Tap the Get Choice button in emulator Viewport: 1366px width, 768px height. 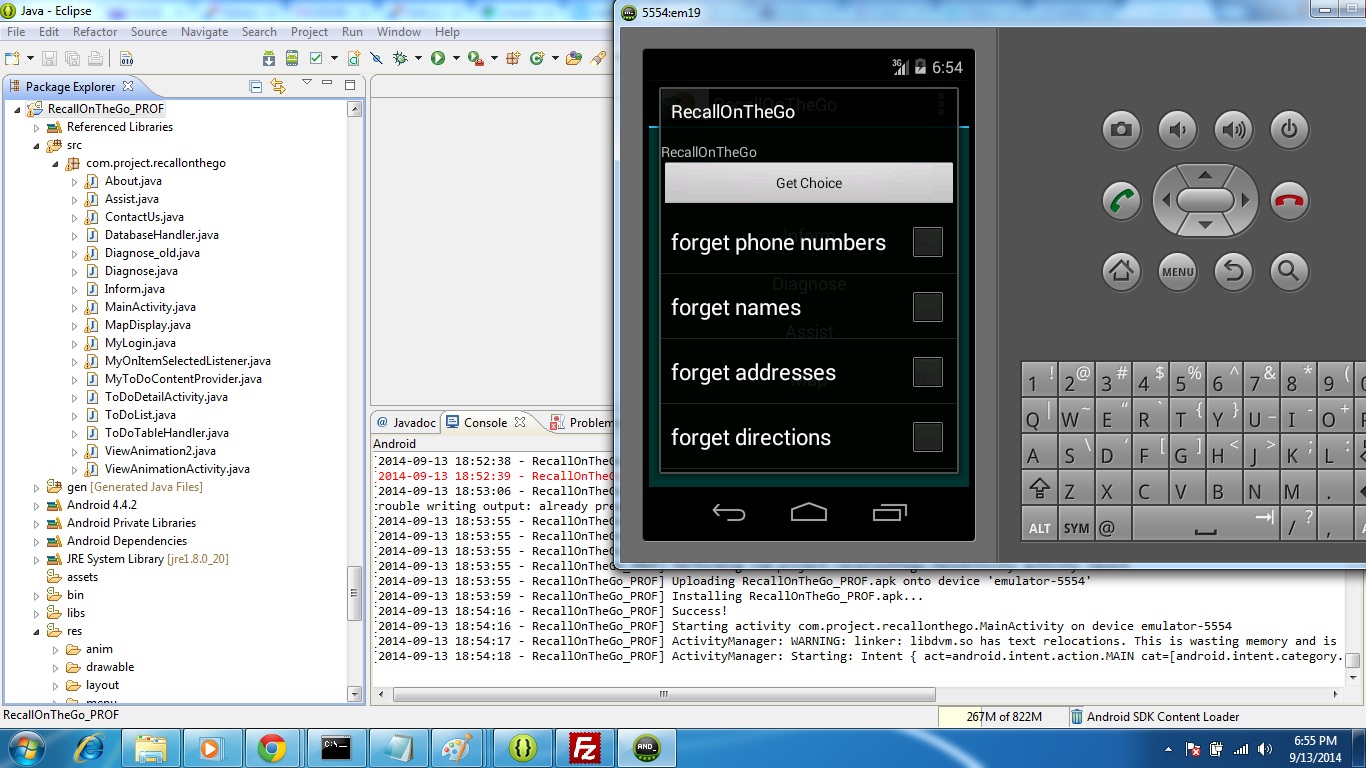point(809,183)
